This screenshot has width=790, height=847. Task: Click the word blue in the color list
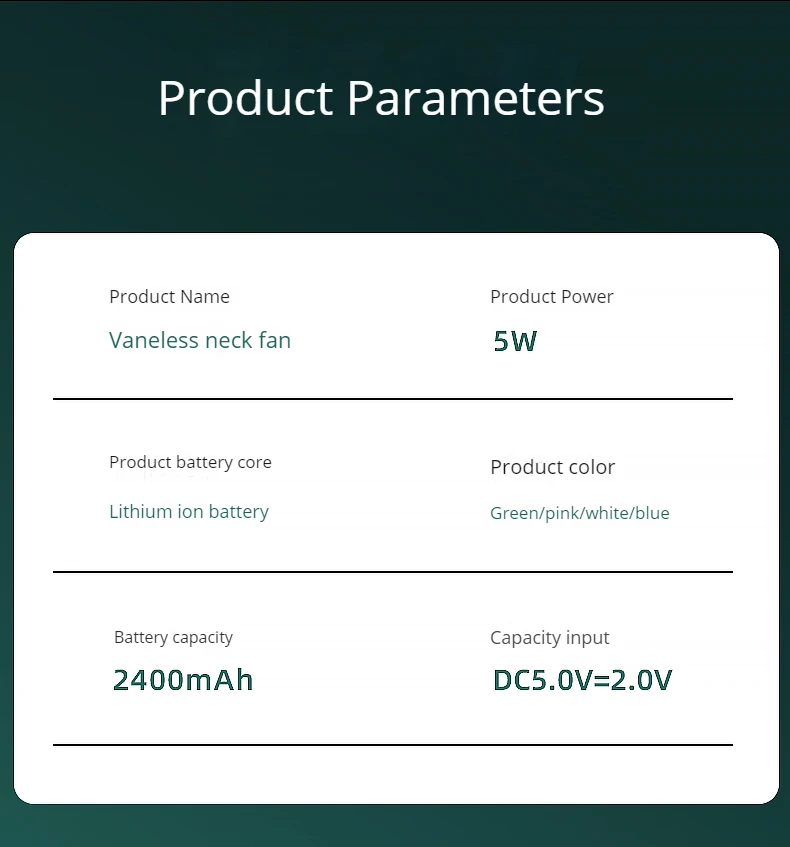point(652,513)
